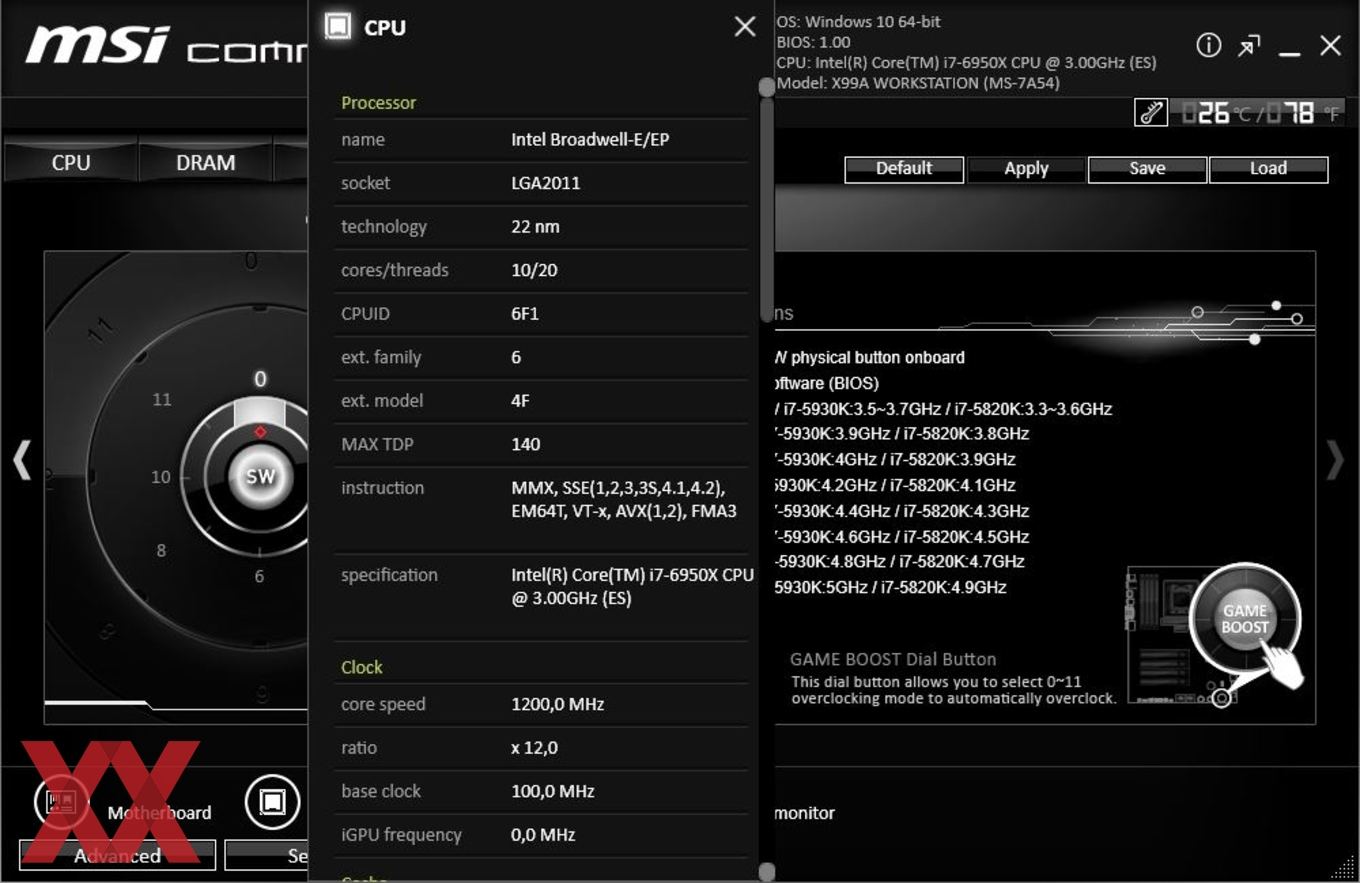
Task: Click the Save button
Action: point(1147,169)
